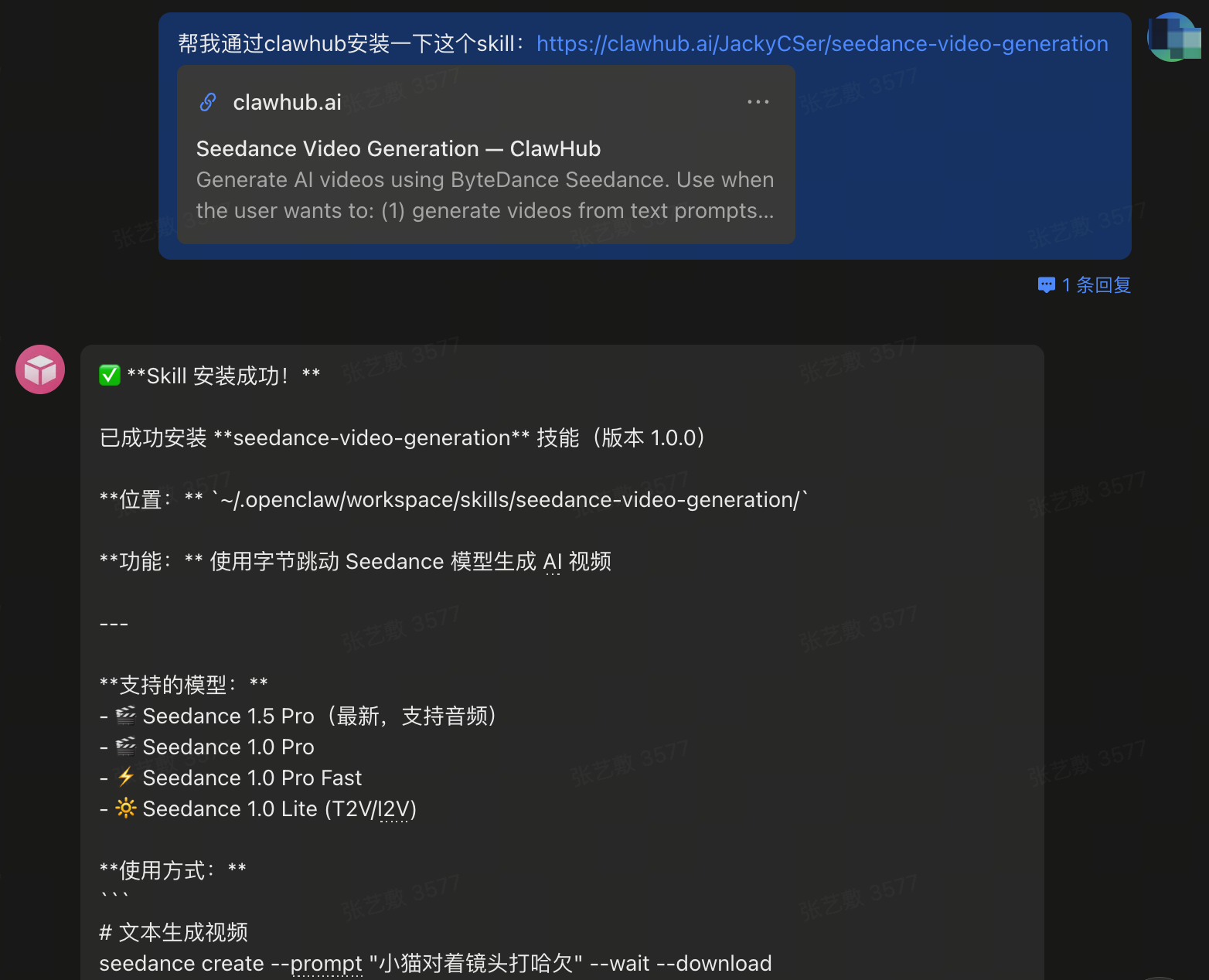Open the more options (…) menu on the link card

tap(758, 101)
